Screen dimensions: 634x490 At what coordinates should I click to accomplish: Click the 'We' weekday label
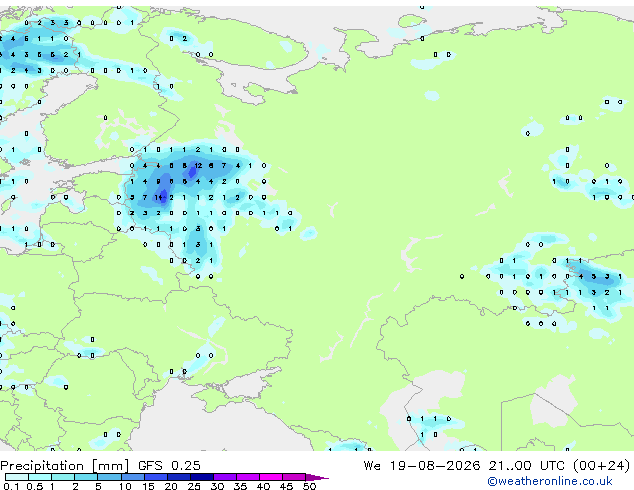tap(372, 466)
